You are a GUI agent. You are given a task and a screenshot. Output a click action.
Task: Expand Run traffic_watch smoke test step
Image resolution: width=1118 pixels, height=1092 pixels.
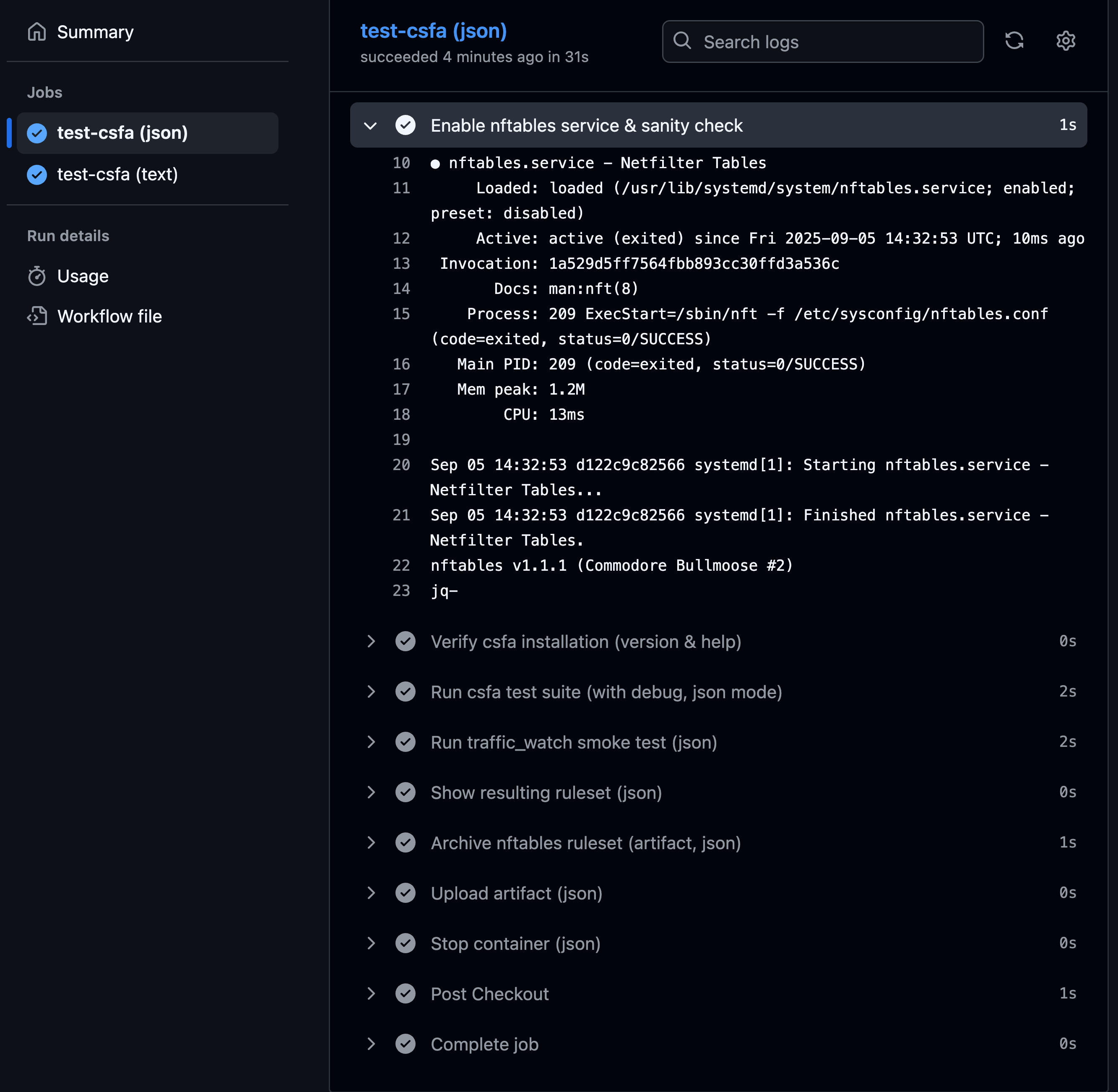pos(371,743)
